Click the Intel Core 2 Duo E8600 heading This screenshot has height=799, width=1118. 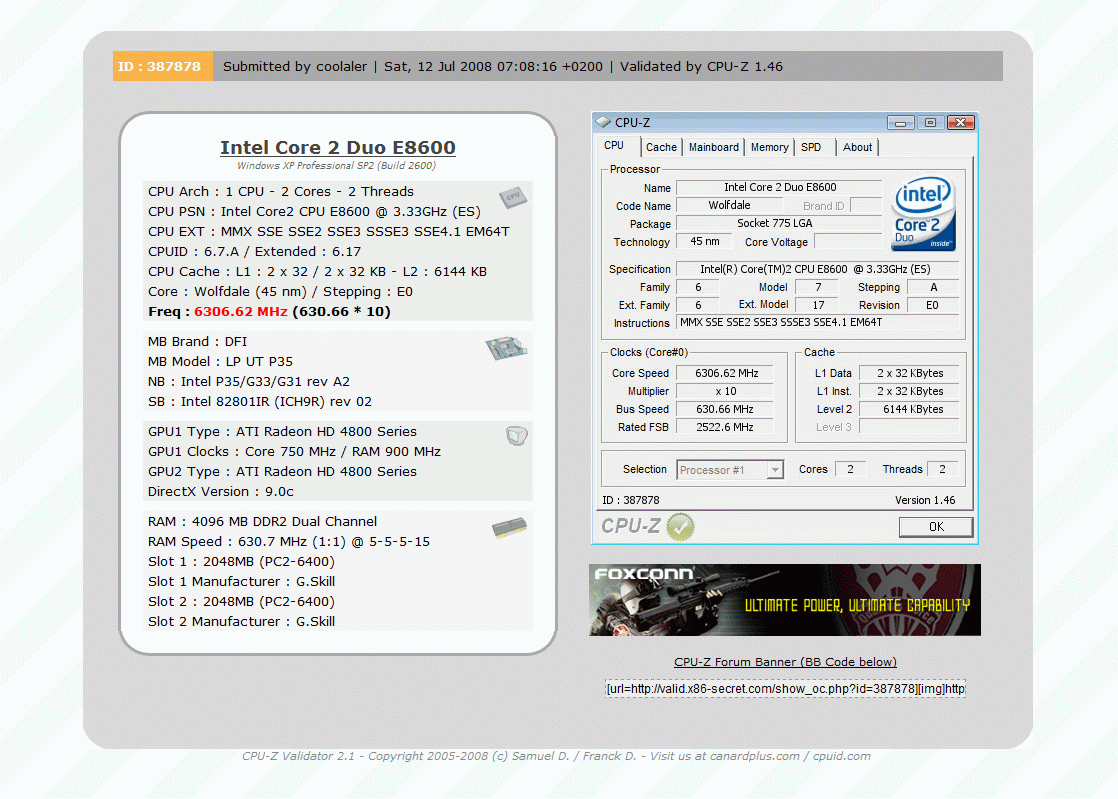click(x=338, y=148)
